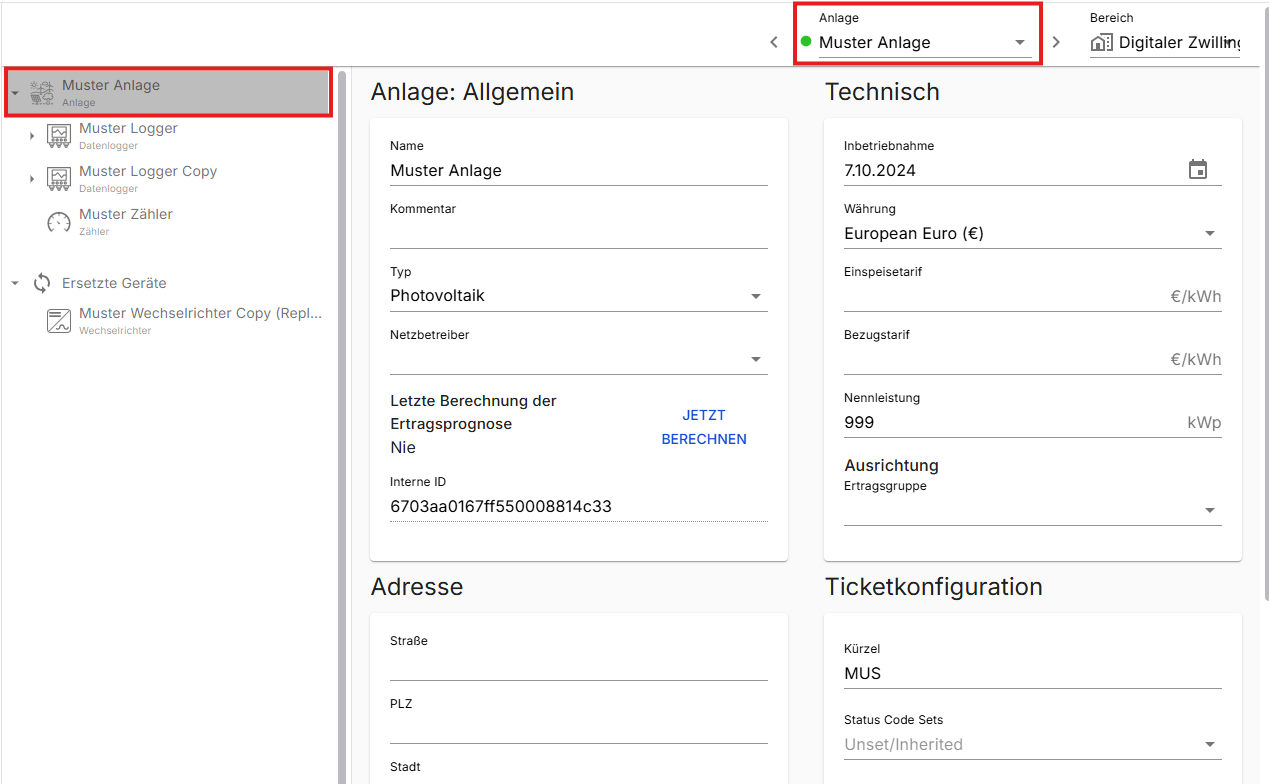This screenshot has width=1269, height=784.
Task: Click the replaced Wechselrichter inverter icon
Action: [59, 321]
